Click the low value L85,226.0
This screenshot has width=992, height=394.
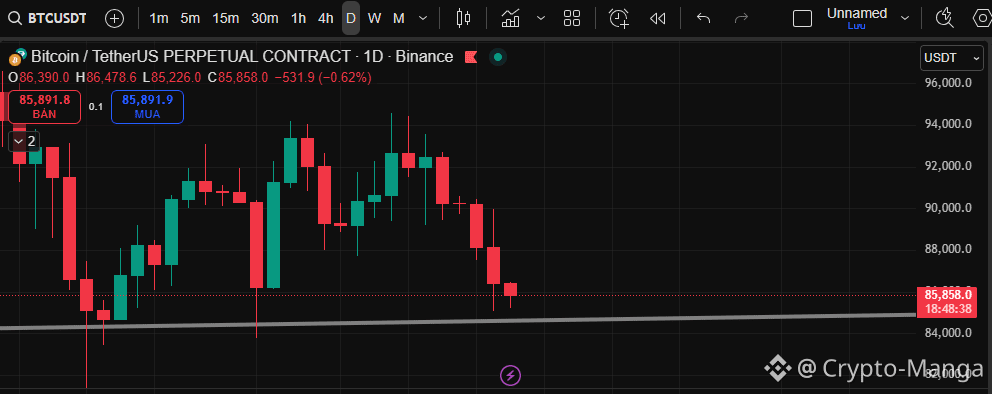click(x=171, y=78)
